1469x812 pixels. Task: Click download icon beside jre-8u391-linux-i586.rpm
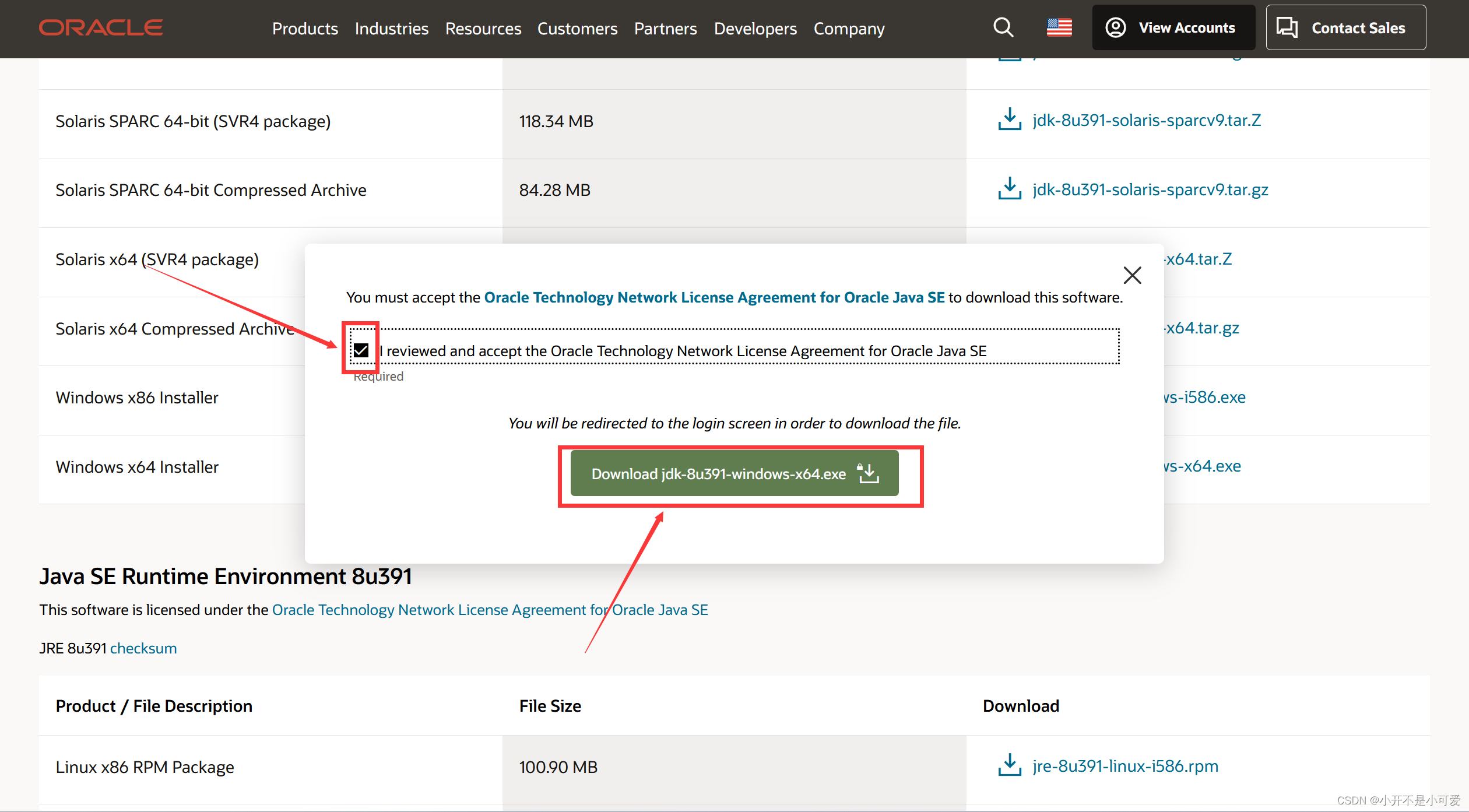click(1010, 765)
